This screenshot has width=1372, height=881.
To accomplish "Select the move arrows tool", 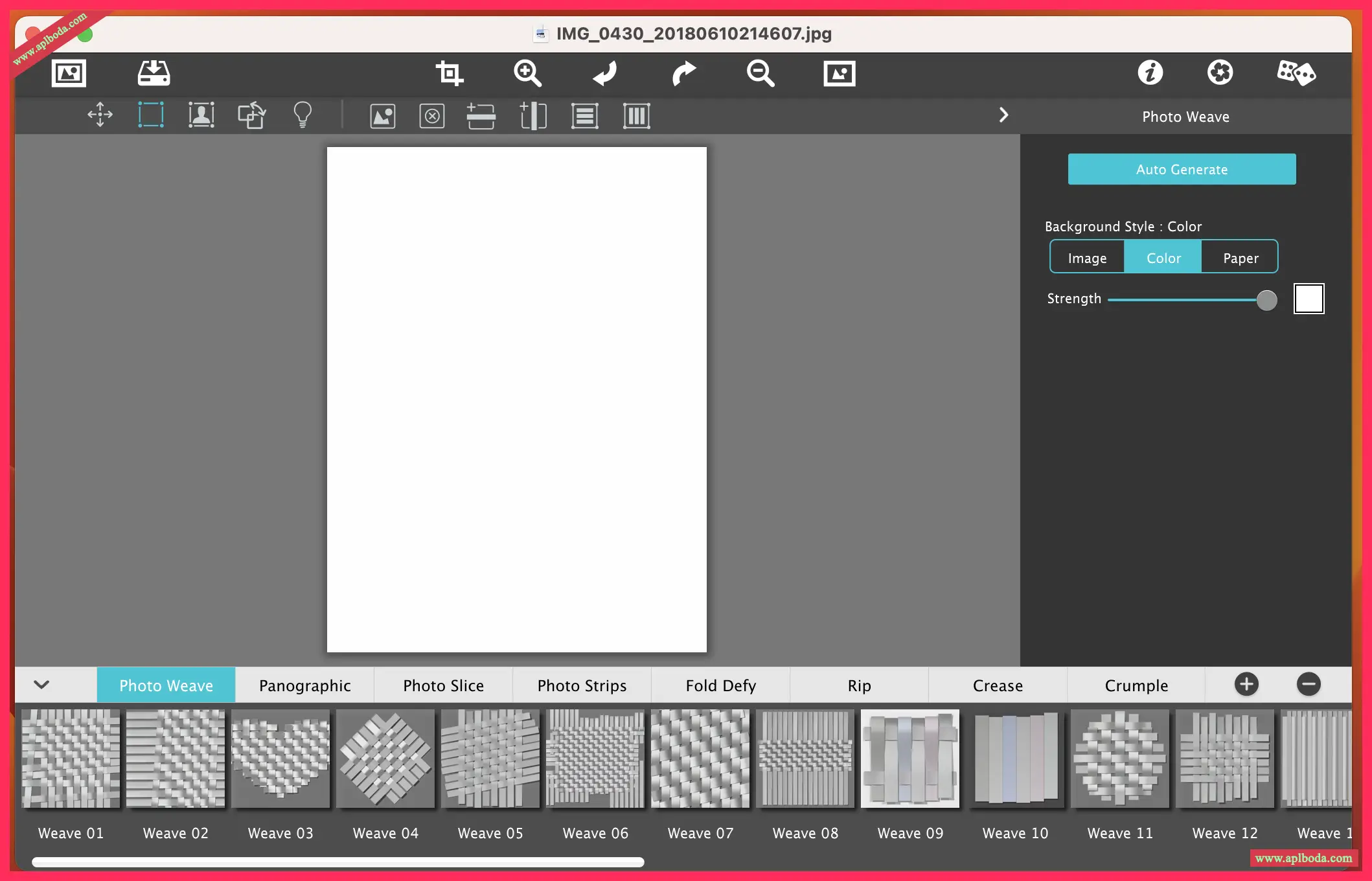I will tap(100, 115).
